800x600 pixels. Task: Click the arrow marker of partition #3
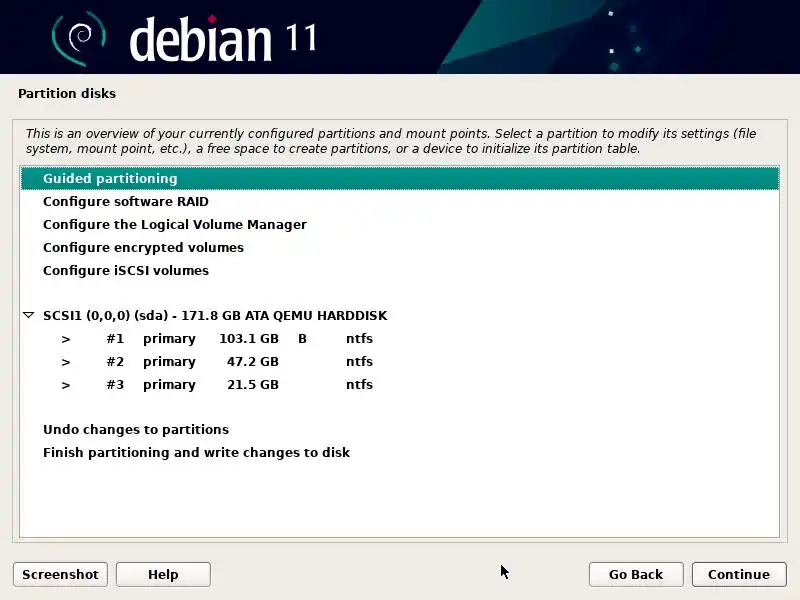[x=66, y=385]
